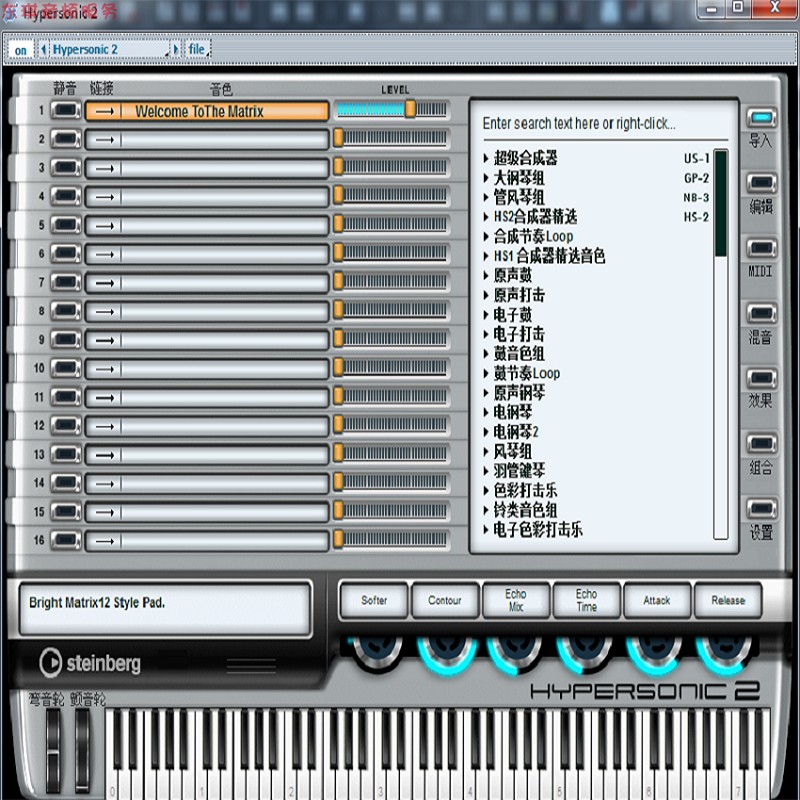Image resolution: width=800 pixels, height=800 pixels.
Task: Switch to the 混音 mixer page
Action: [x=761, y=313]
